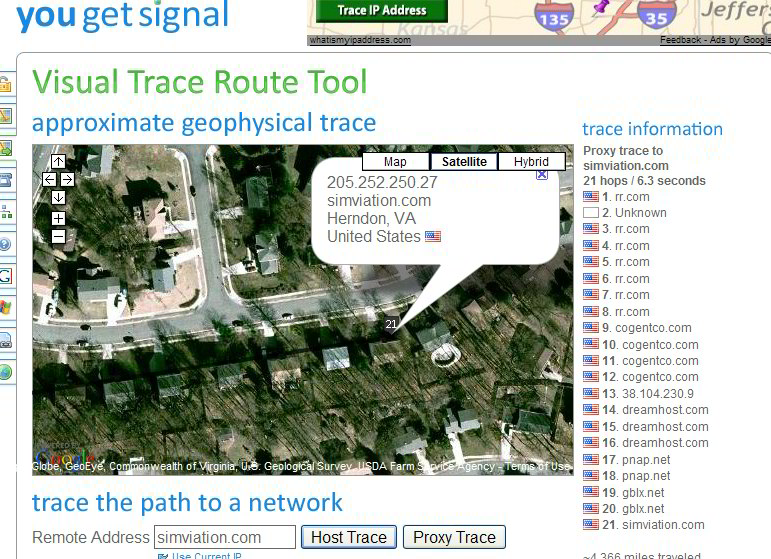771x559 pixels.
Task: Click the 'Herndon, VA' text in bubble
Action: [x=371, y=218]
